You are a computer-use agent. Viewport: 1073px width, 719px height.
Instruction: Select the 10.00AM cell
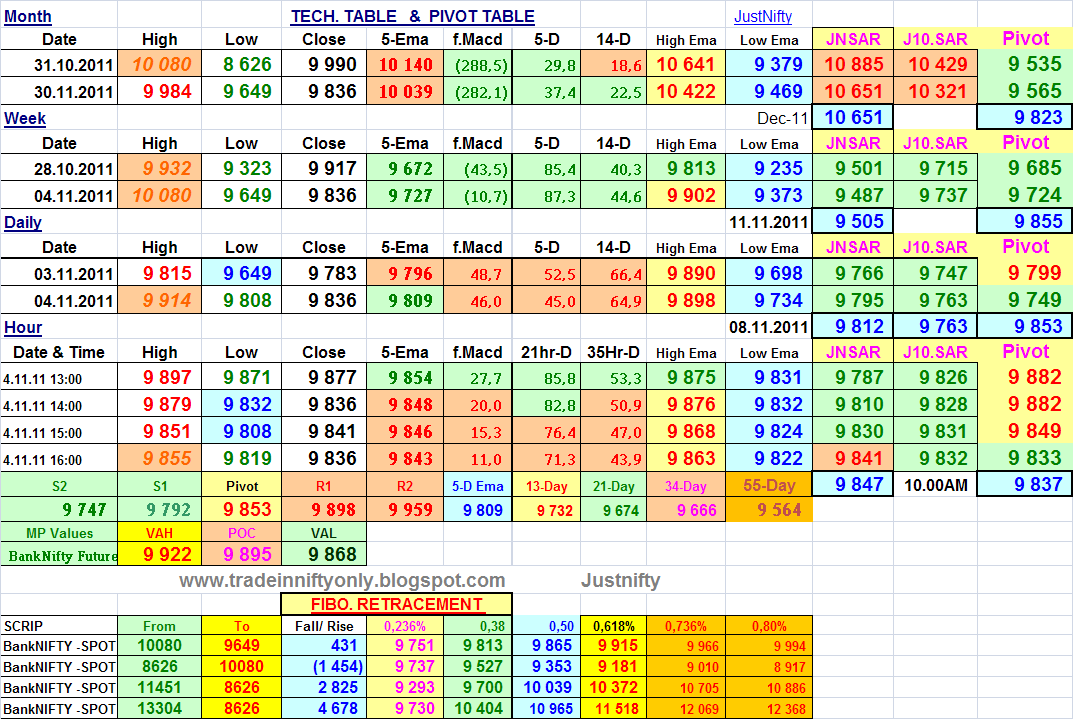[935, 485]
